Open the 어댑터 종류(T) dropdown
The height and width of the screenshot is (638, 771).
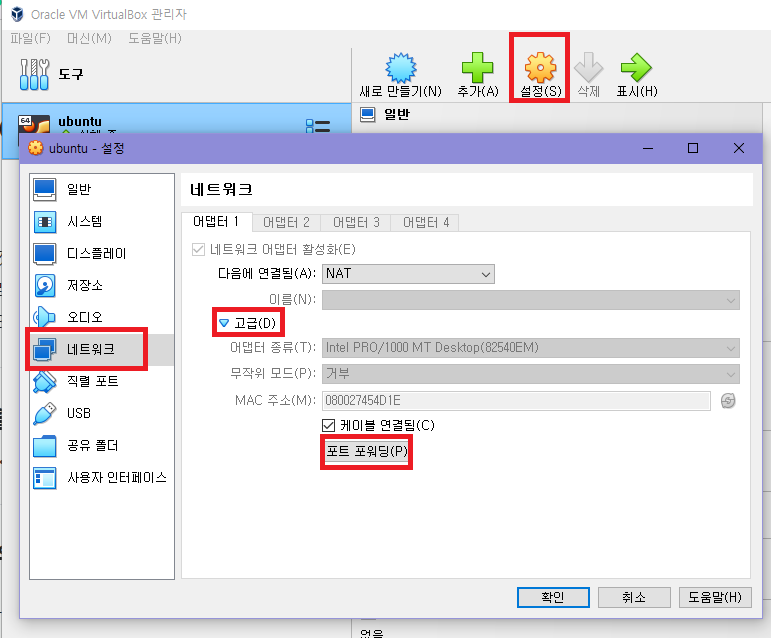(531, 348)
